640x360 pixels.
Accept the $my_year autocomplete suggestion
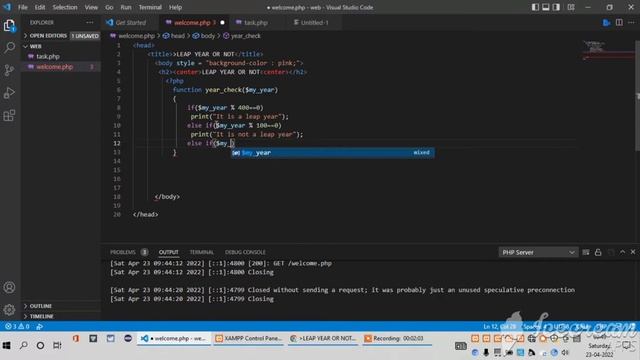tap(333, 152)
